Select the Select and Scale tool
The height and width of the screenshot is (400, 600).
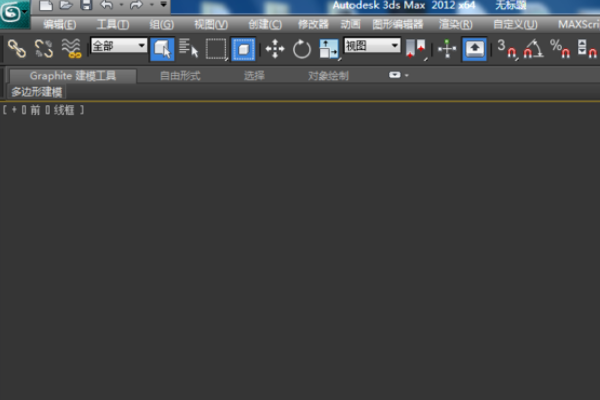pos(329,49)
